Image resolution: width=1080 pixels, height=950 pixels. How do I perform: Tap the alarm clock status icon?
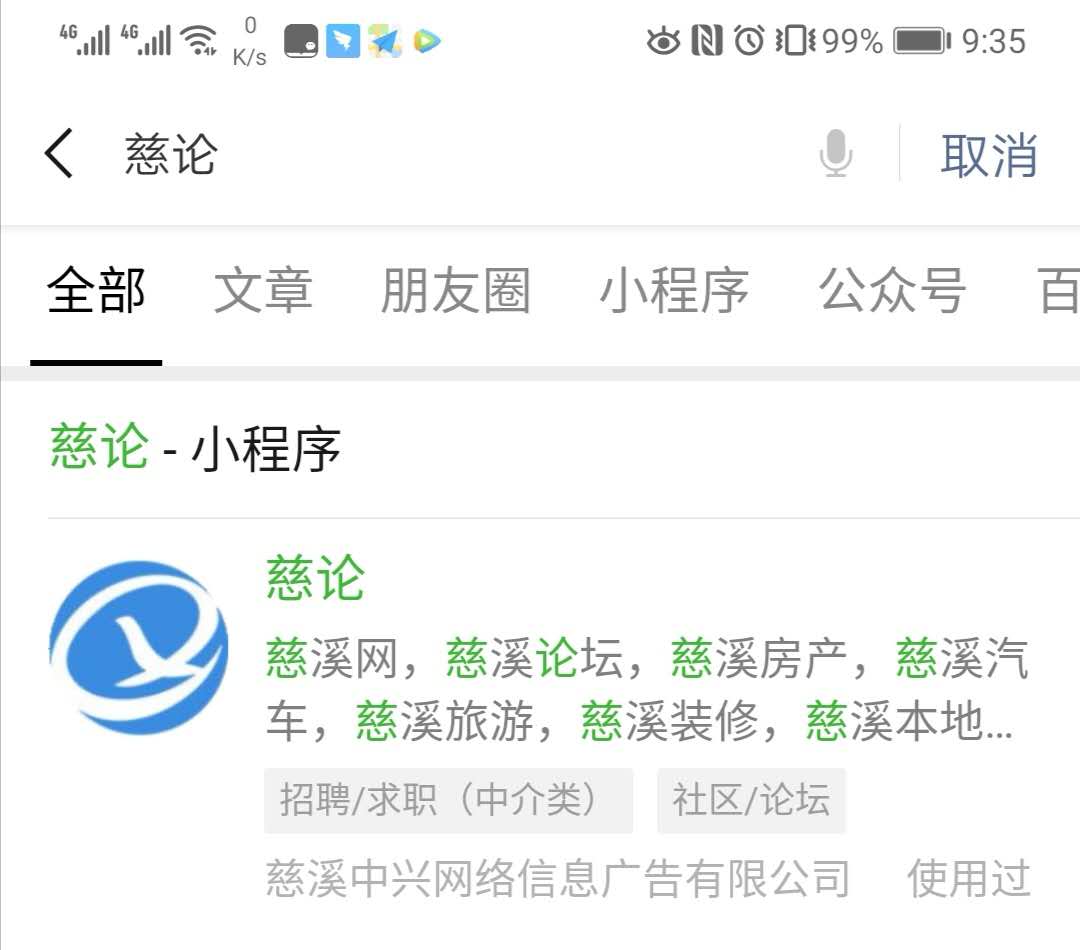pos(749,40)
